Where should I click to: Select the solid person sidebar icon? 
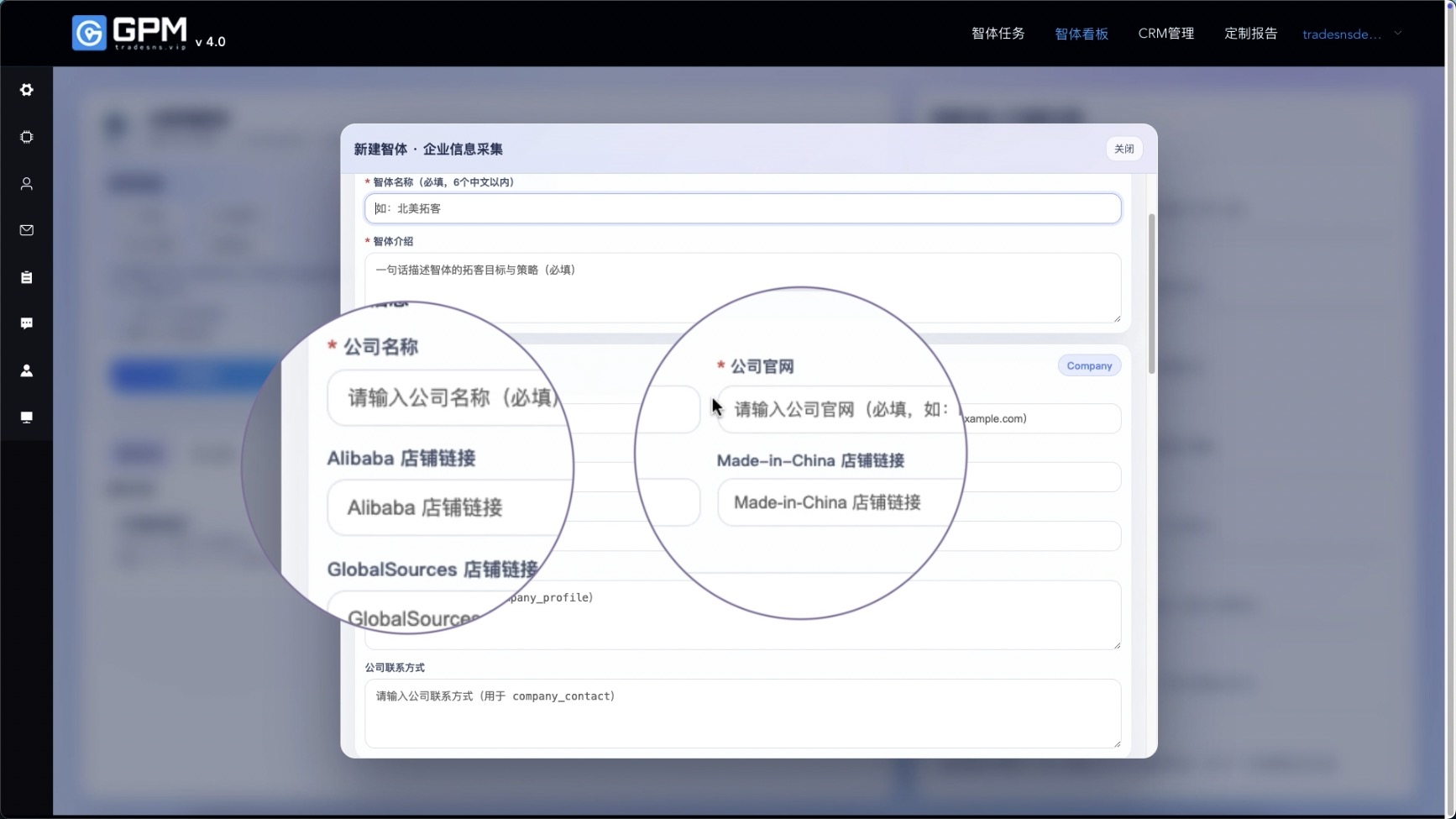tap(27, 370)
